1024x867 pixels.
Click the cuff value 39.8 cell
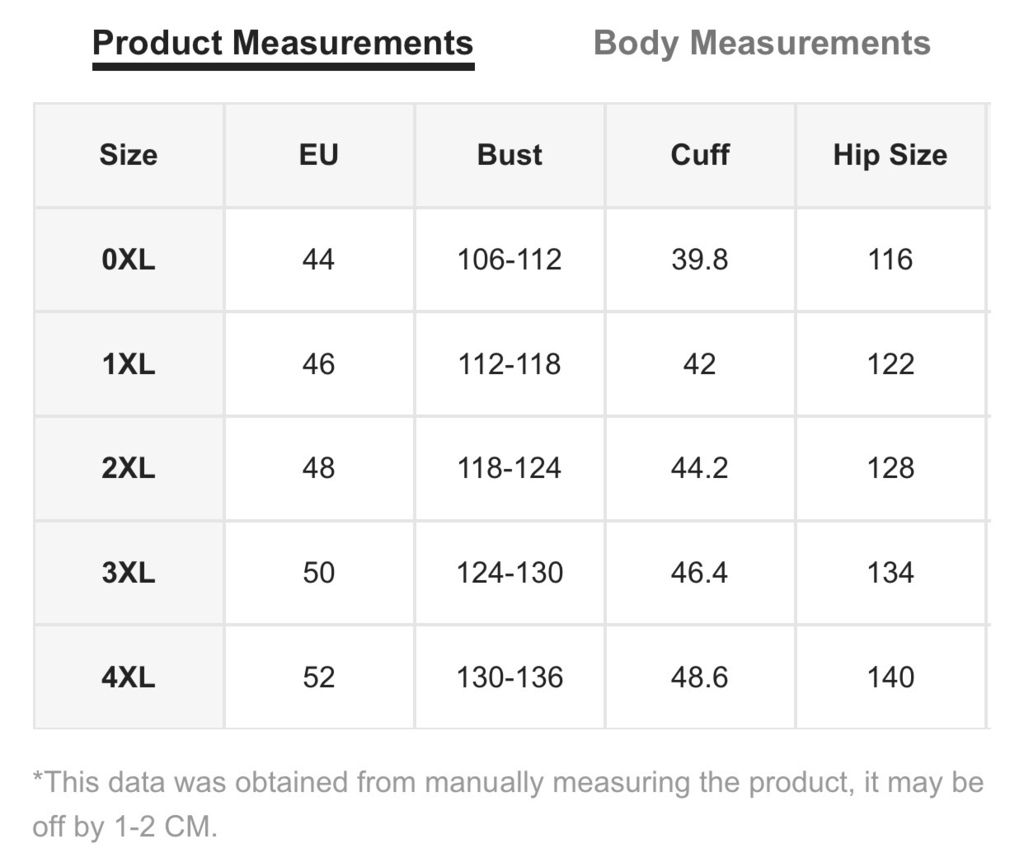[x=700, y=260]
